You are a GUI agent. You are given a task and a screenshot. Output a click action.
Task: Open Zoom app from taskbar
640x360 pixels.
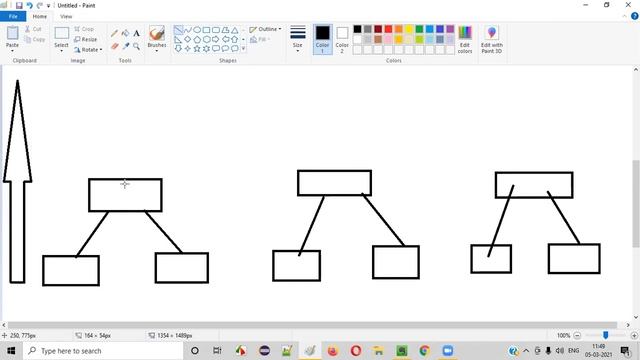point(448,351)
